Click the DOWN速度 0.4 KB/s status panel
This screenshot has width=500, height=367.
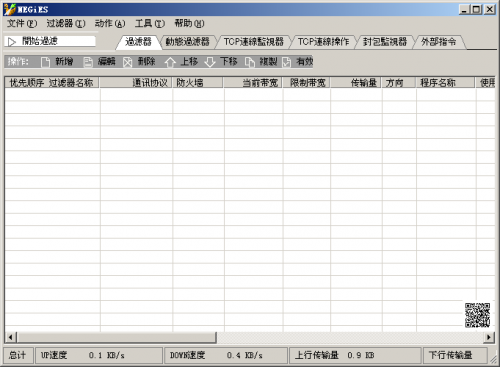point(226,355)
